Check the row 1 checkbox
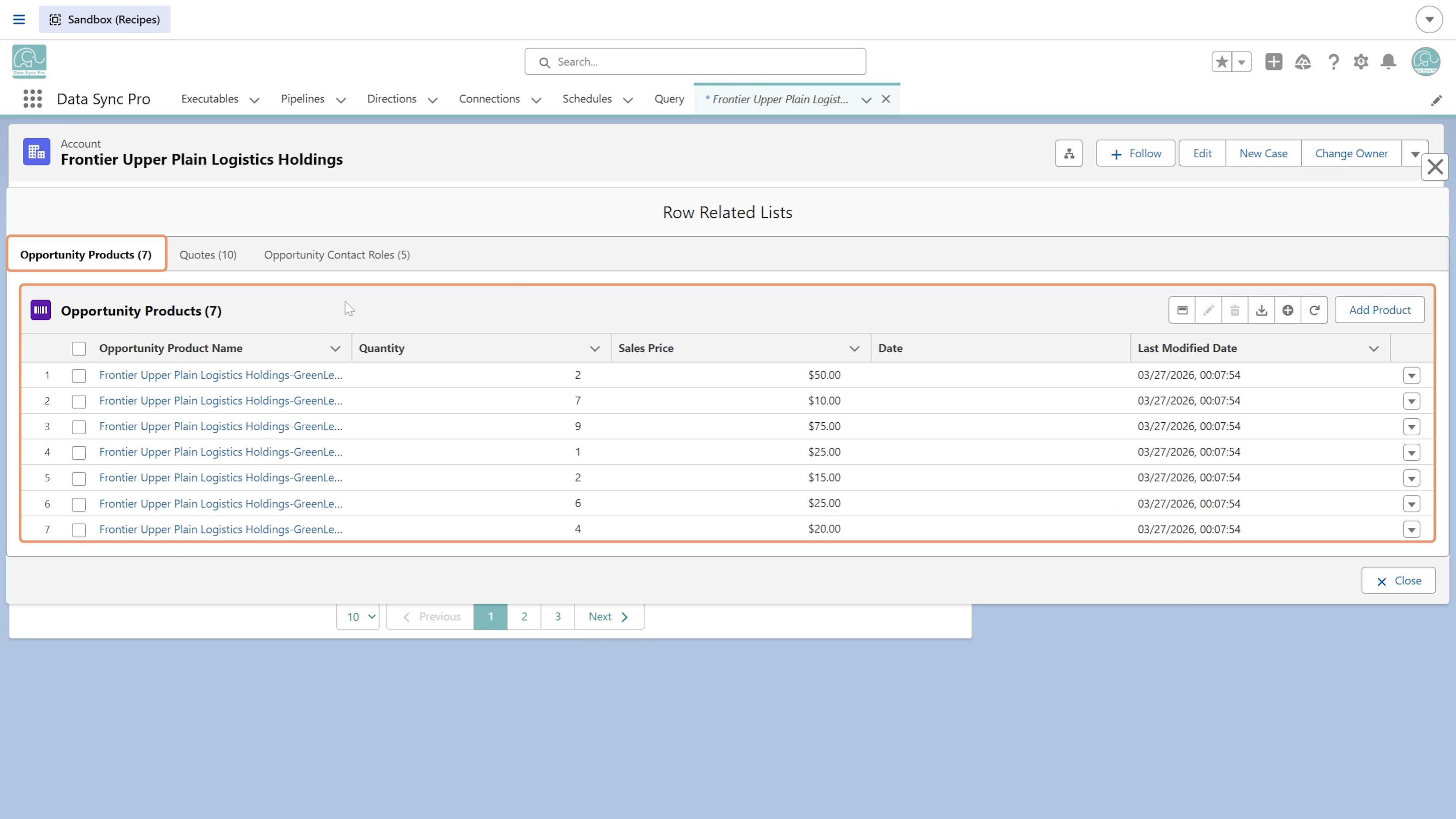The image size is (1456, 819). [79, 375]
